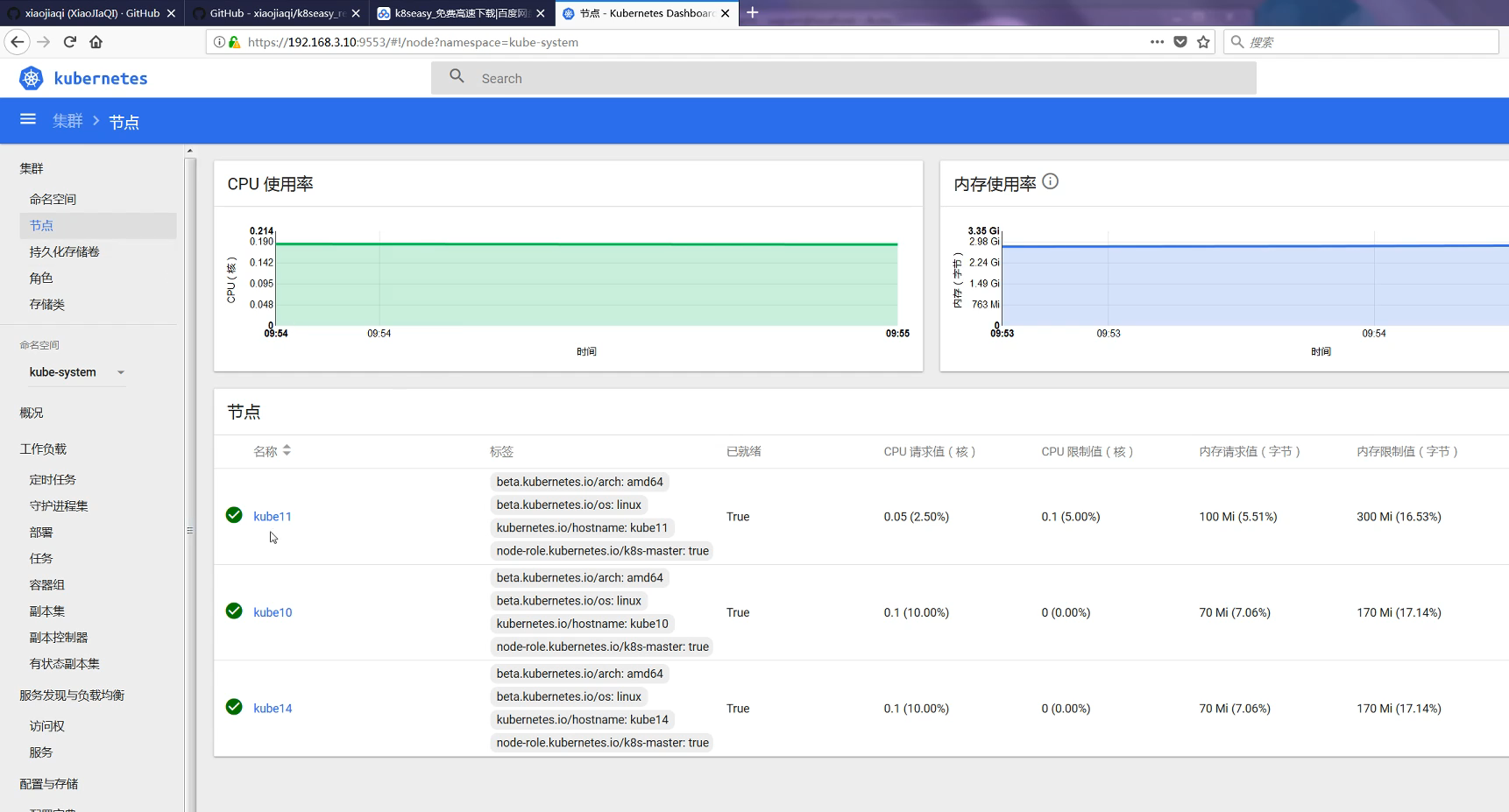This screenshot has width=1509, height=812.
Task: Switch to the GitHub xiaojiaqi/k8seasy tab
Action: (x=277, y=13)
